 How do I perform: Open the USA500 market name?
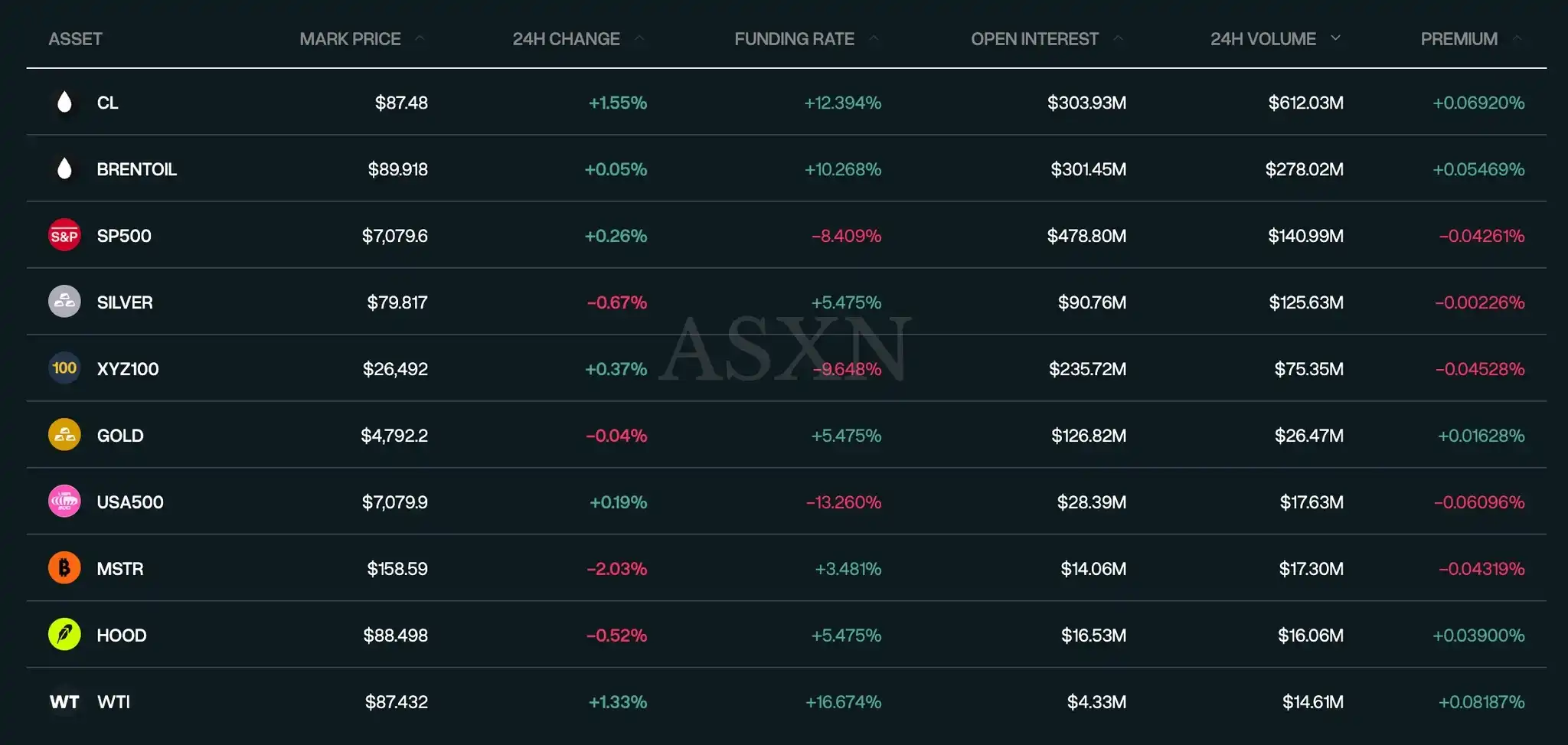pyautogui.click(x=130, y=502)
